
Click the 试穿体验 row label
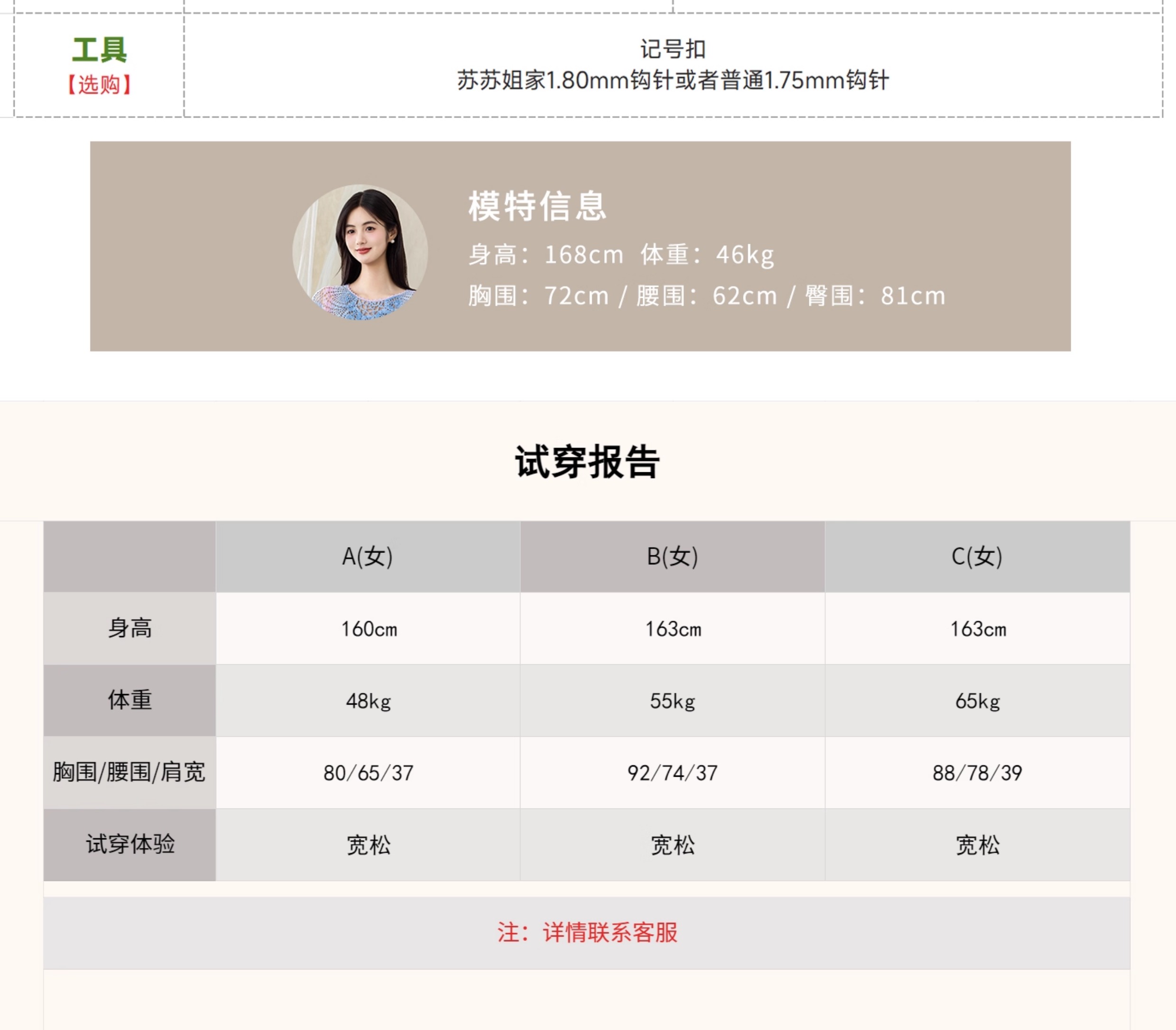click(130, 845)
